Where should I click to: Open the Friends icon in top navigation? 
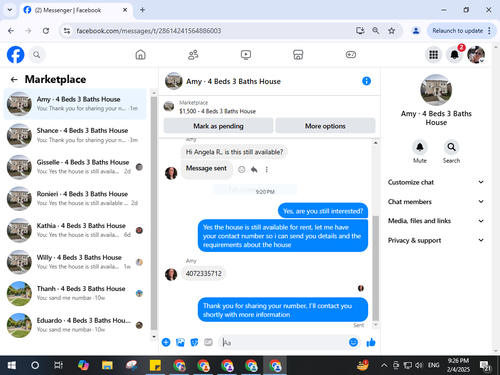(193, 55)
